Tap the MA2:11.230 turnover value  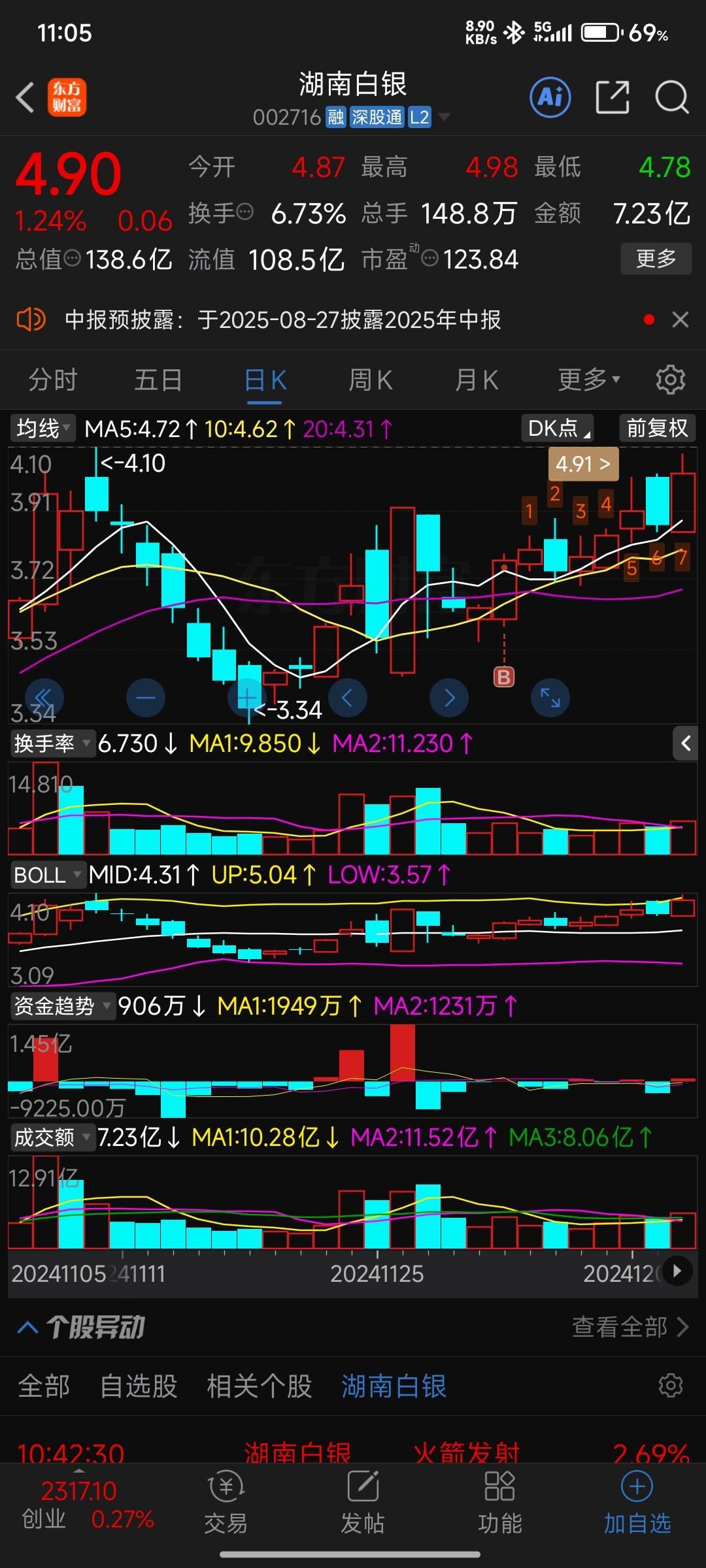click(x=402, y=743)
